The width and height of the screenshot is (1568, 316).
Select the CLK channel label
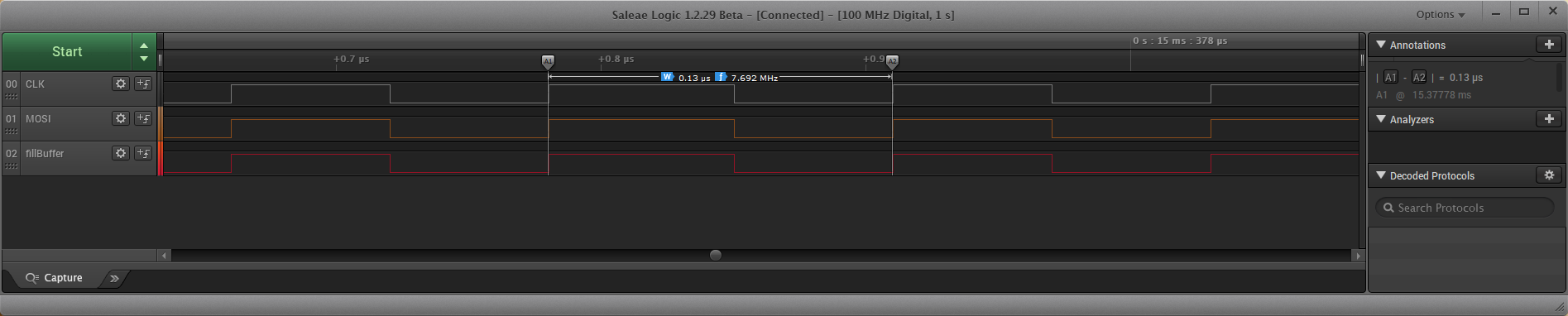click(x=35, y=84)
